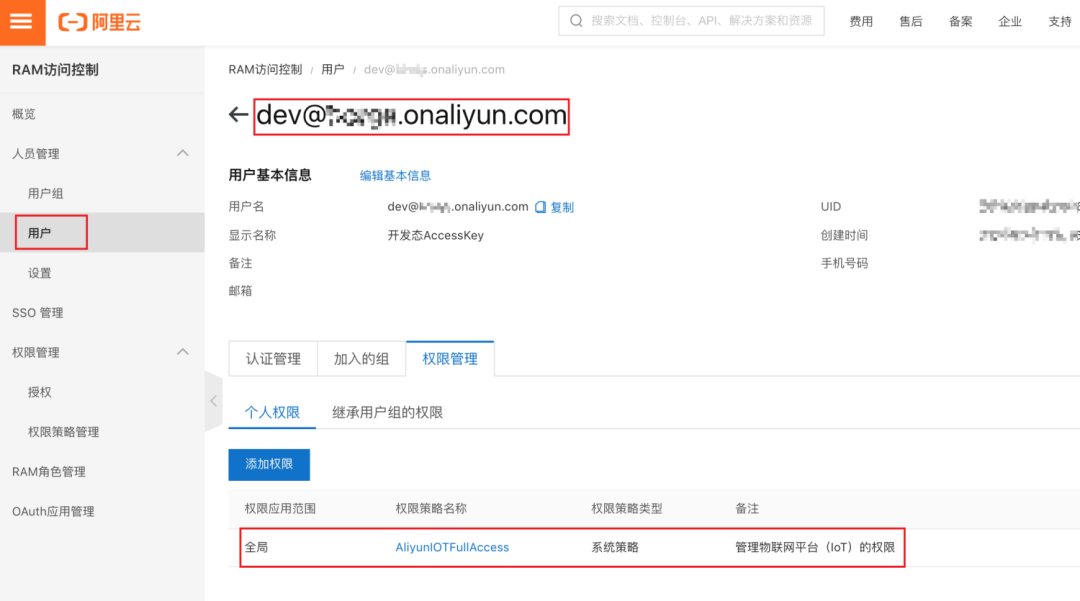Image resolution: width=1080 pixels, height=601 pixels.
Task: Click the copy icon beside username
Action: (x=541, y=207)
